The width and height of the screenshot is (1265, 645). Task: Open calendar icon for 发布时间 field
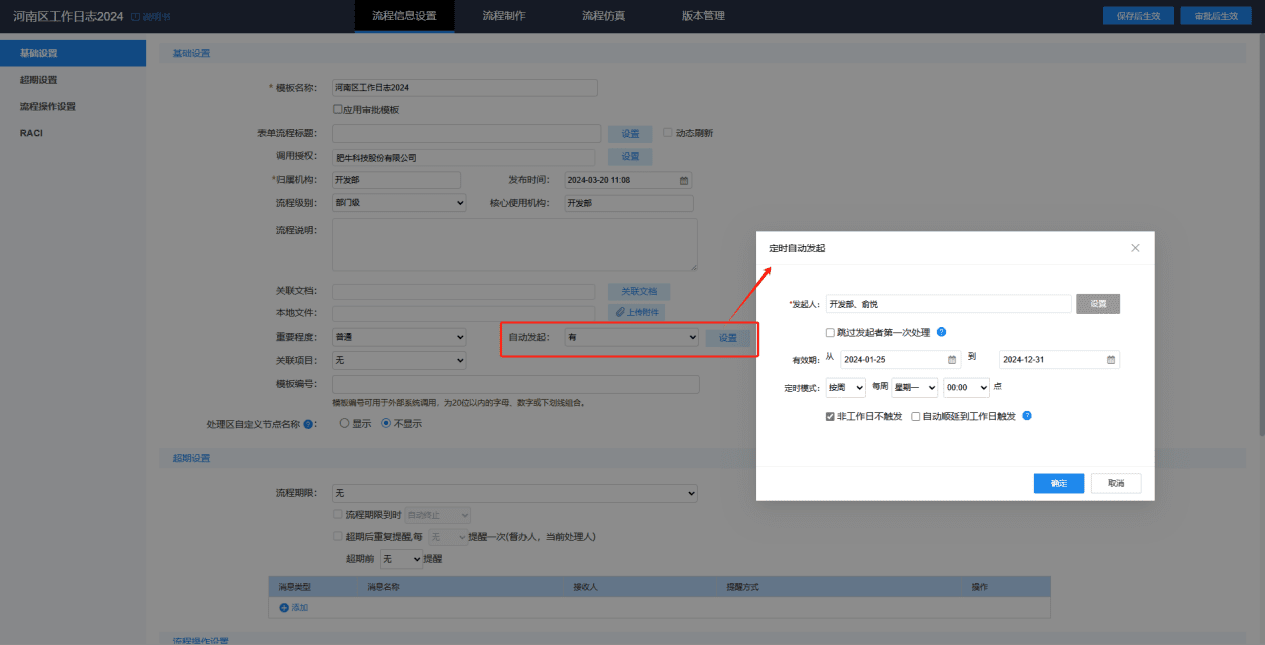(684, 180)
